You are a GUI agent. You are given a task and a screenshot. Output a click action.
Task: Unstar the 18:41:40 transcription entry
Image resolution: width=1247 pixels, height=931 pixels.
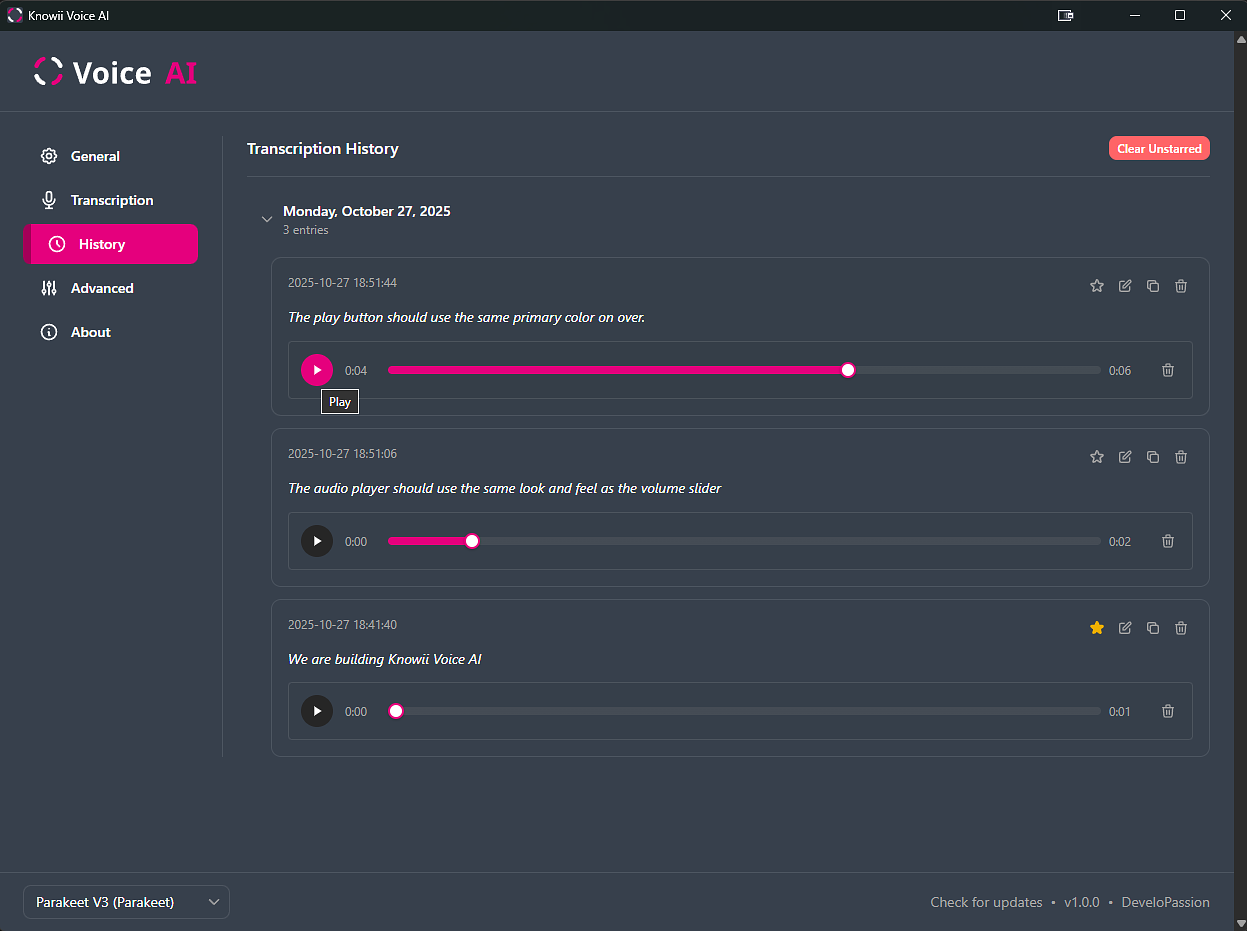coord(1097,628)
